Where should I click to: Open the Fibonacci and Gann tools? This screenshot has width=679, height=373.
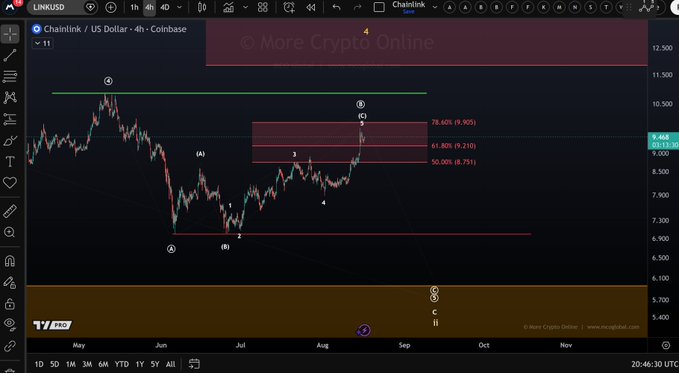point(10,76)
